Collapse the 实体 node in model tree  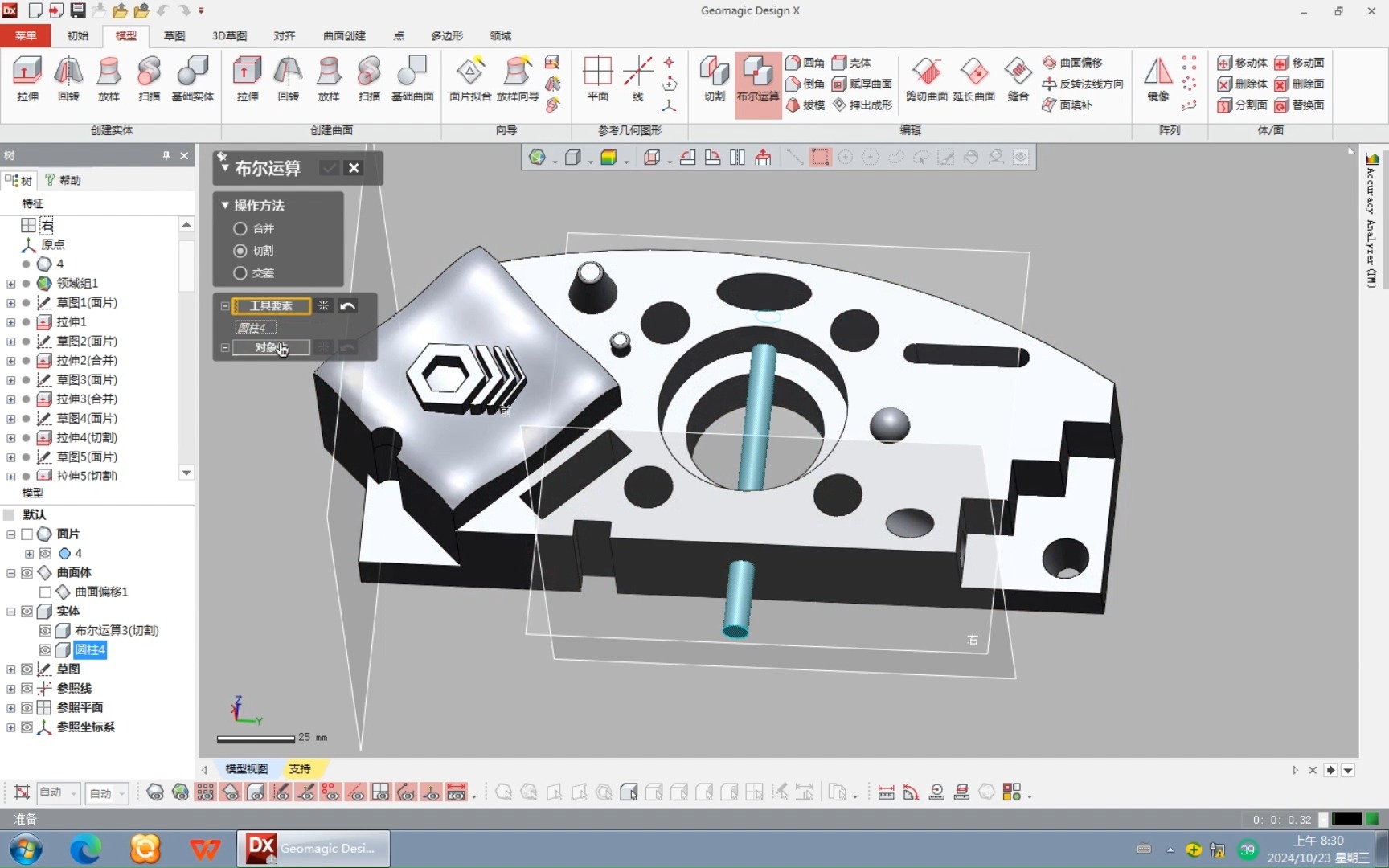10,612
